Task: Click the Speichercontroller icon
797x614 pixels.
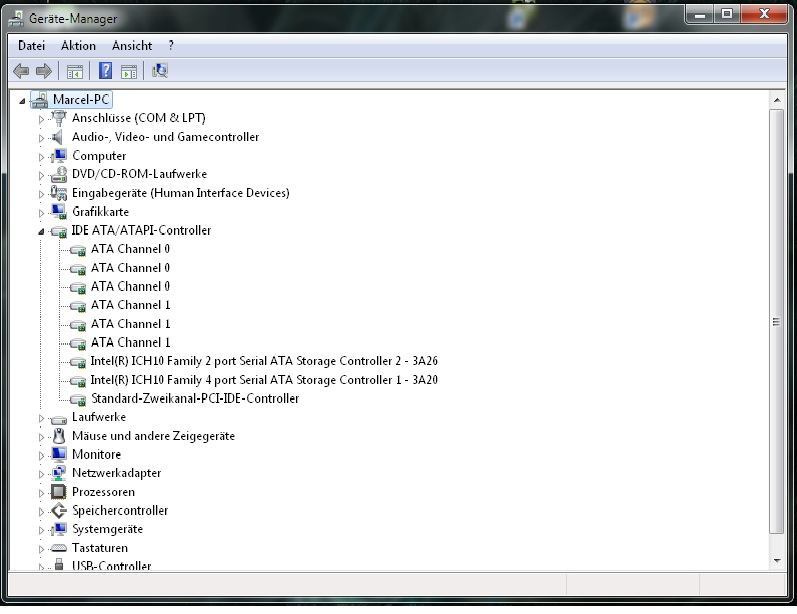Action: tap(59, 510)
